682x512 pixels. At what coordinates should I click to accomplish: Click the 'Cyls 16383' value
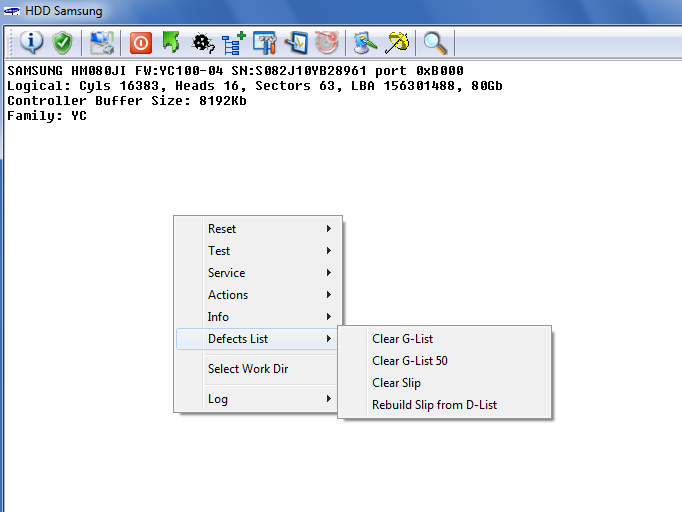pos(119,86)
